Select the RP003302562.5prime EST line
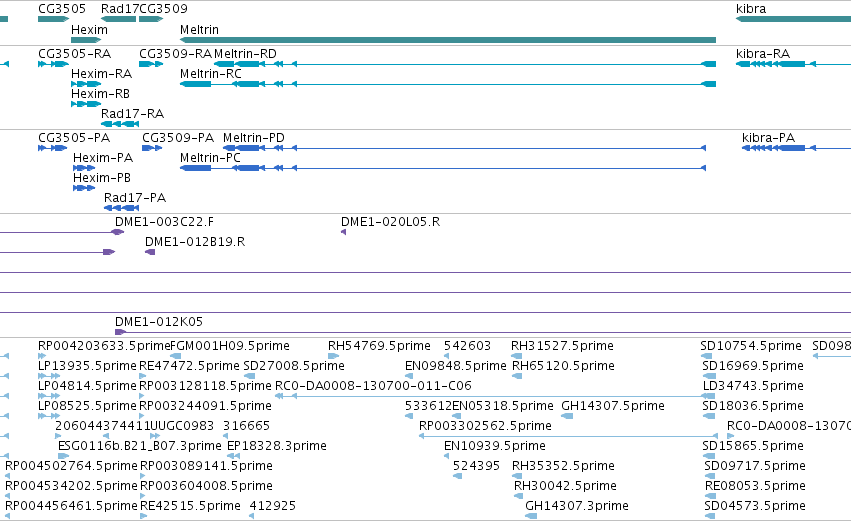The width and height of the screenshot is (851, 521). coord(568,436)
